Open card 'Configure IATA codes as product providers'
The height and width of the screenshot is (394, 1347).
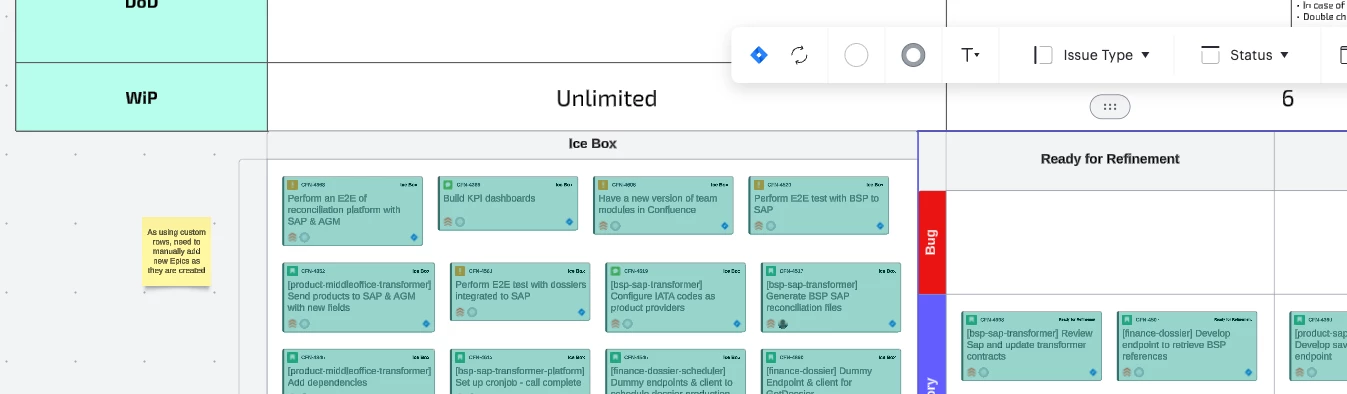(x=675, y=297)
